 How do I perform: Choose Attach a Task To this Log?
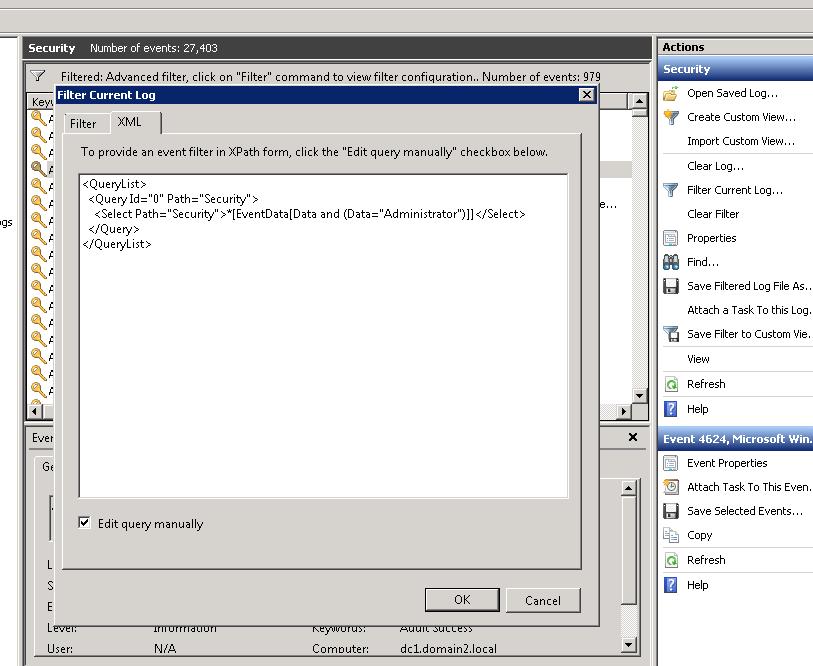coord(749,310)
